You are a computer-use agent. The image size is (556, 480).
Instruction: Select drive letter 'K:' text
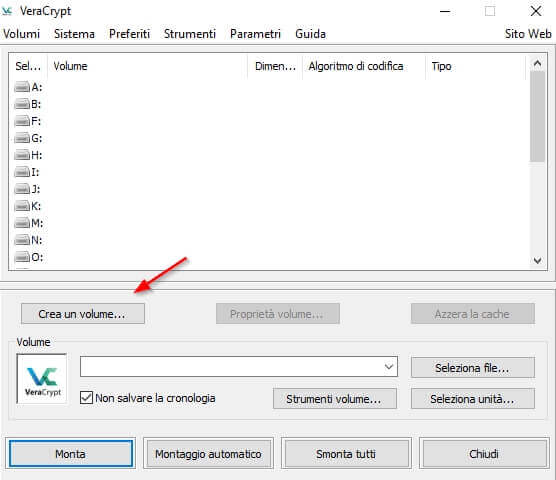coord(36,206)
